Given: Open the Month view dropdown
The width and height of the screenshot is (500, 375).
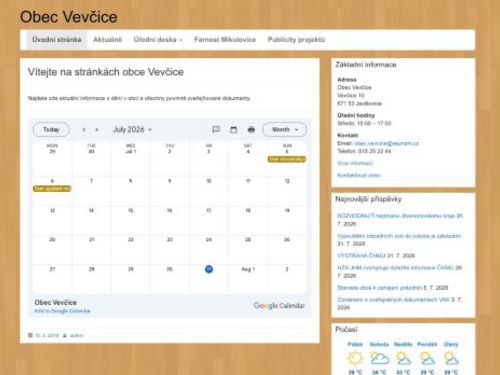Looking at the screenshot, I should pyautogui.click(x=285, y=130).
